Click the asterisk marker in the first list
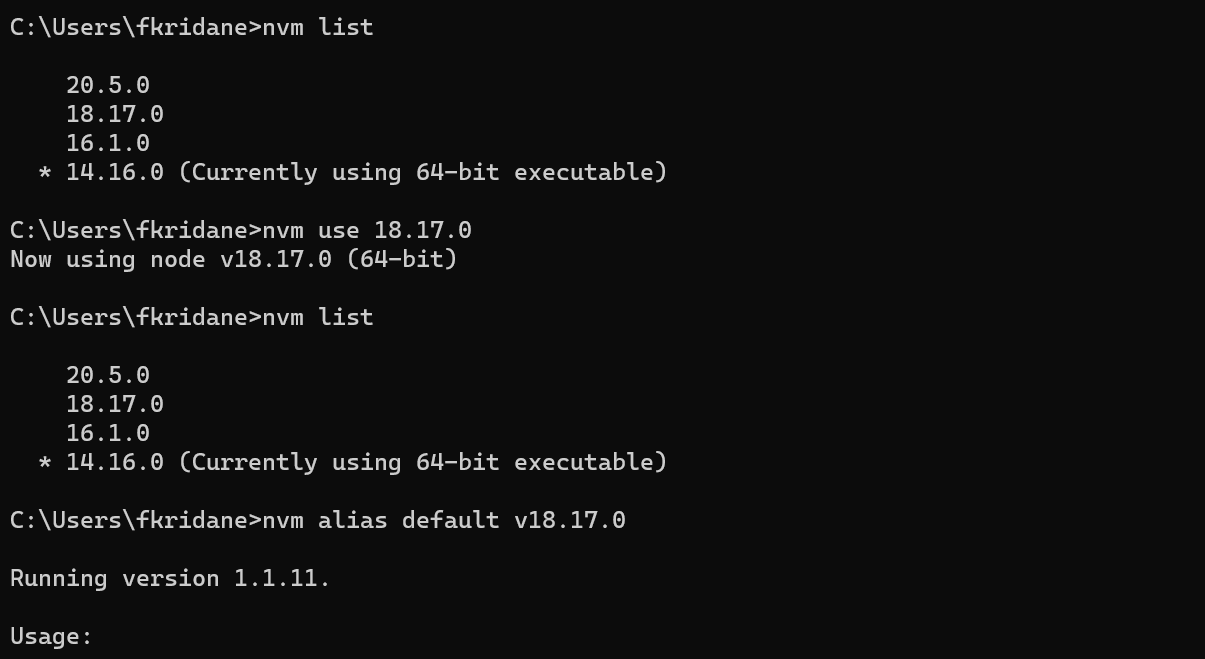This screenshot has height=659, width=1205. [x=44, y=174]
